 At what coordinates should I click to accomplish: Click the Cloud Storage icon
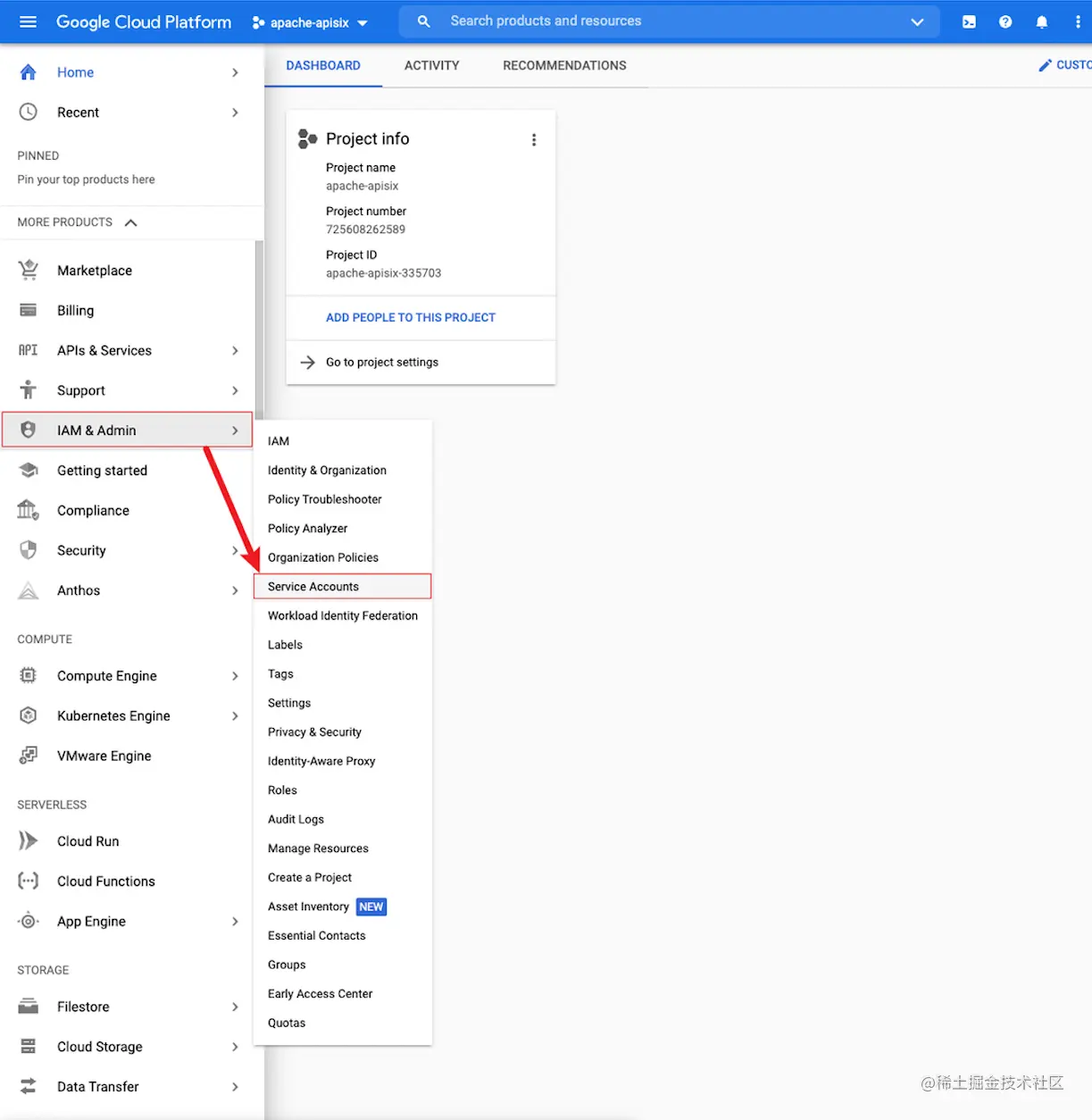[x=29, y=1046]
